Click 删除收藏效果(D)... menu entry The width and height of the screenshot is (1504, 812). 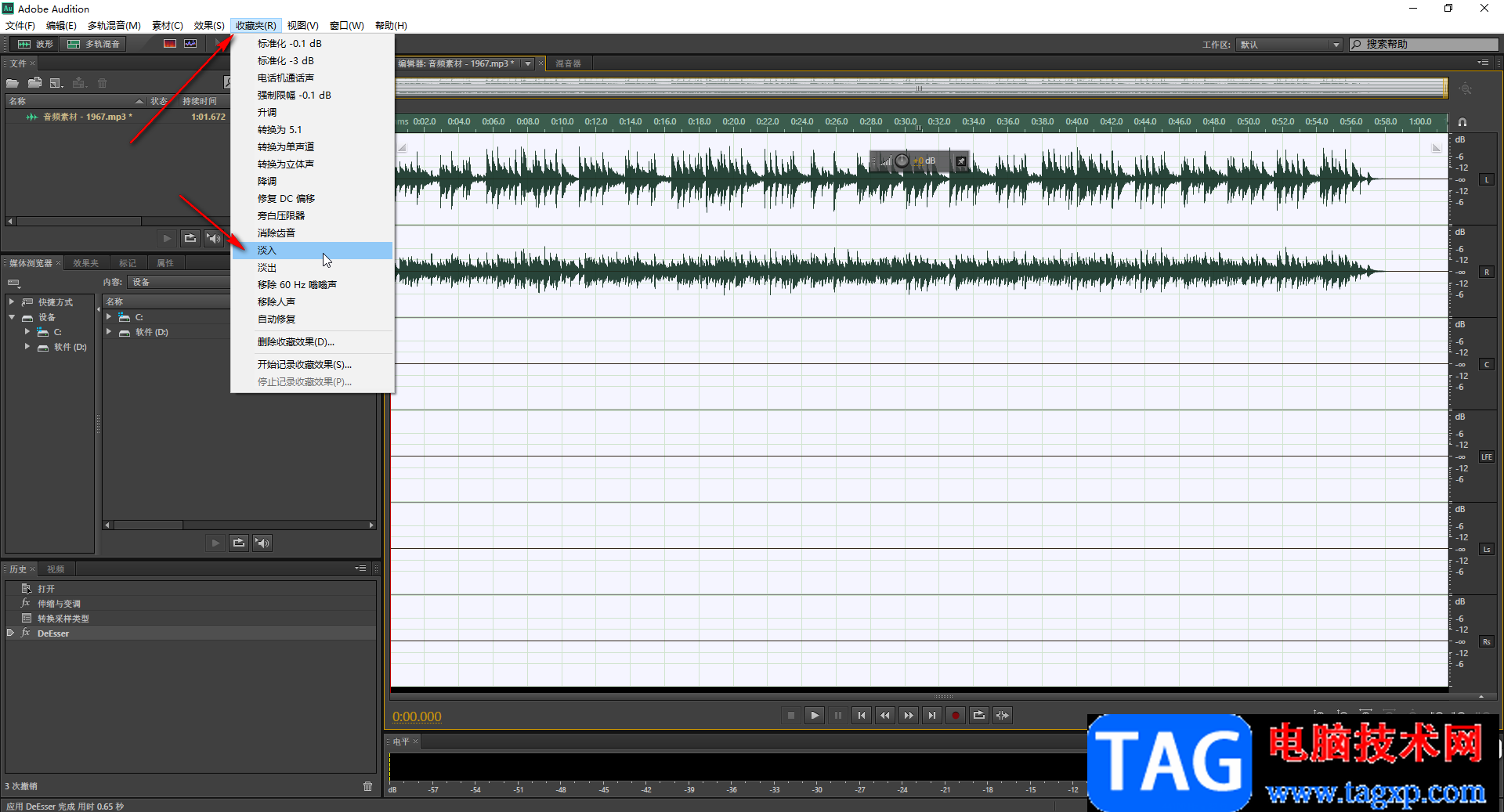click(313, 342)
